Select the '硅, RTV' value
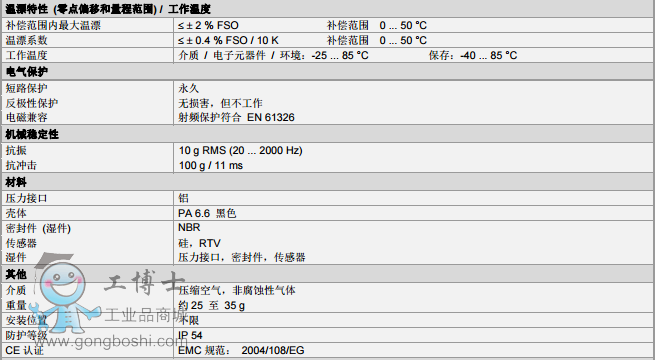 [x=199, y=243]
